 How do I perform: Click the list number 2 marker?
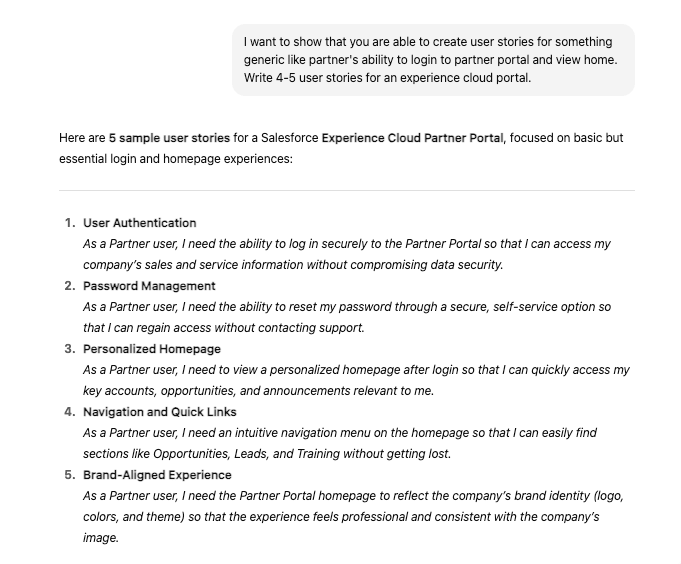coord(70,286)
